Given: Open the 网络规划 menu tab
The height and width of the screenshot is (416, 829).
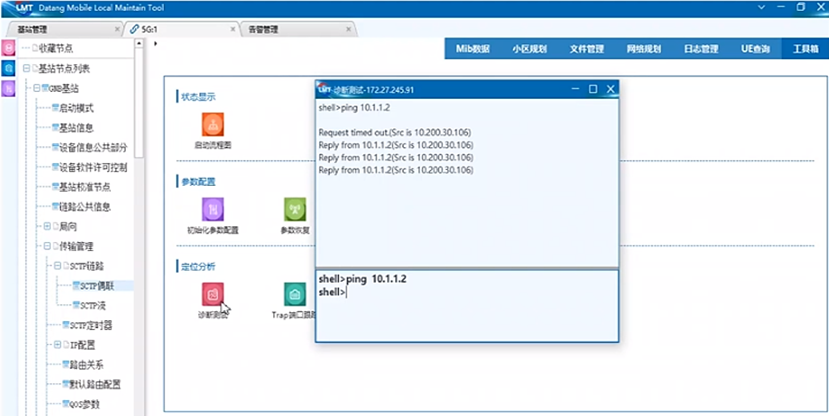Looking at the screenshot, I should pos(643,49).
